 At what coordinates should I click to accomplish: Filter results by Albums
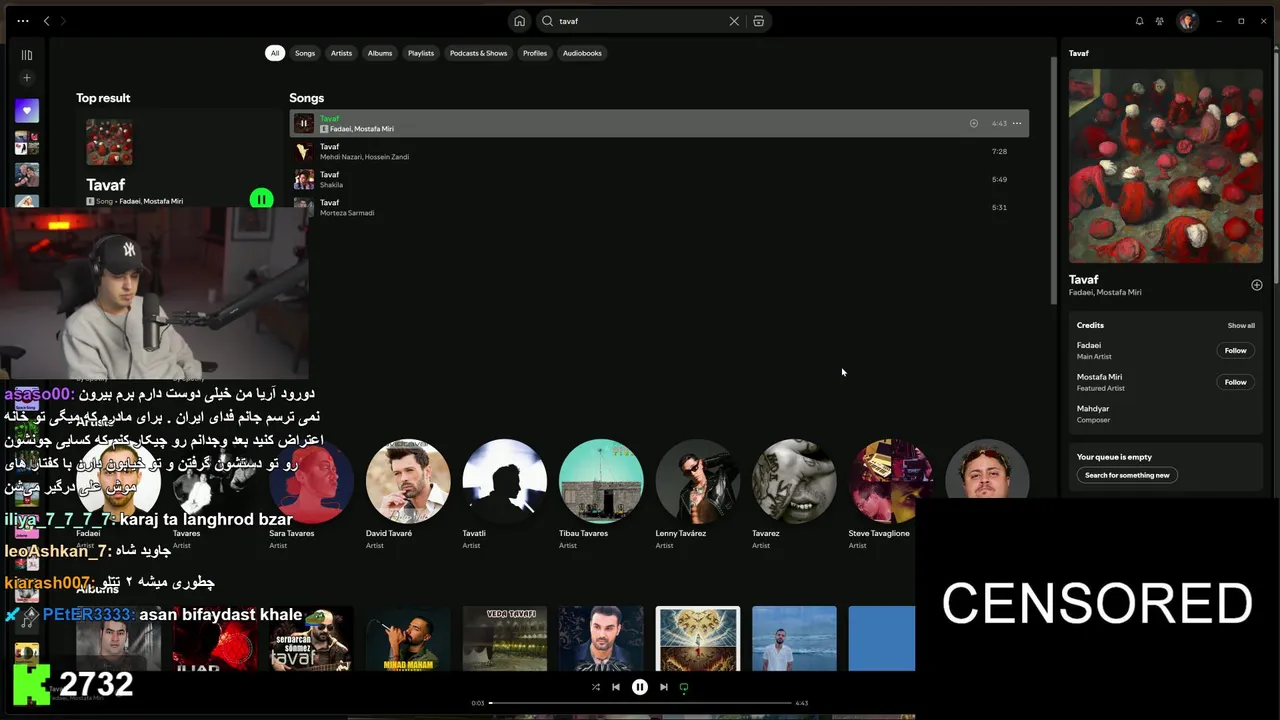(x=380, y=53)
